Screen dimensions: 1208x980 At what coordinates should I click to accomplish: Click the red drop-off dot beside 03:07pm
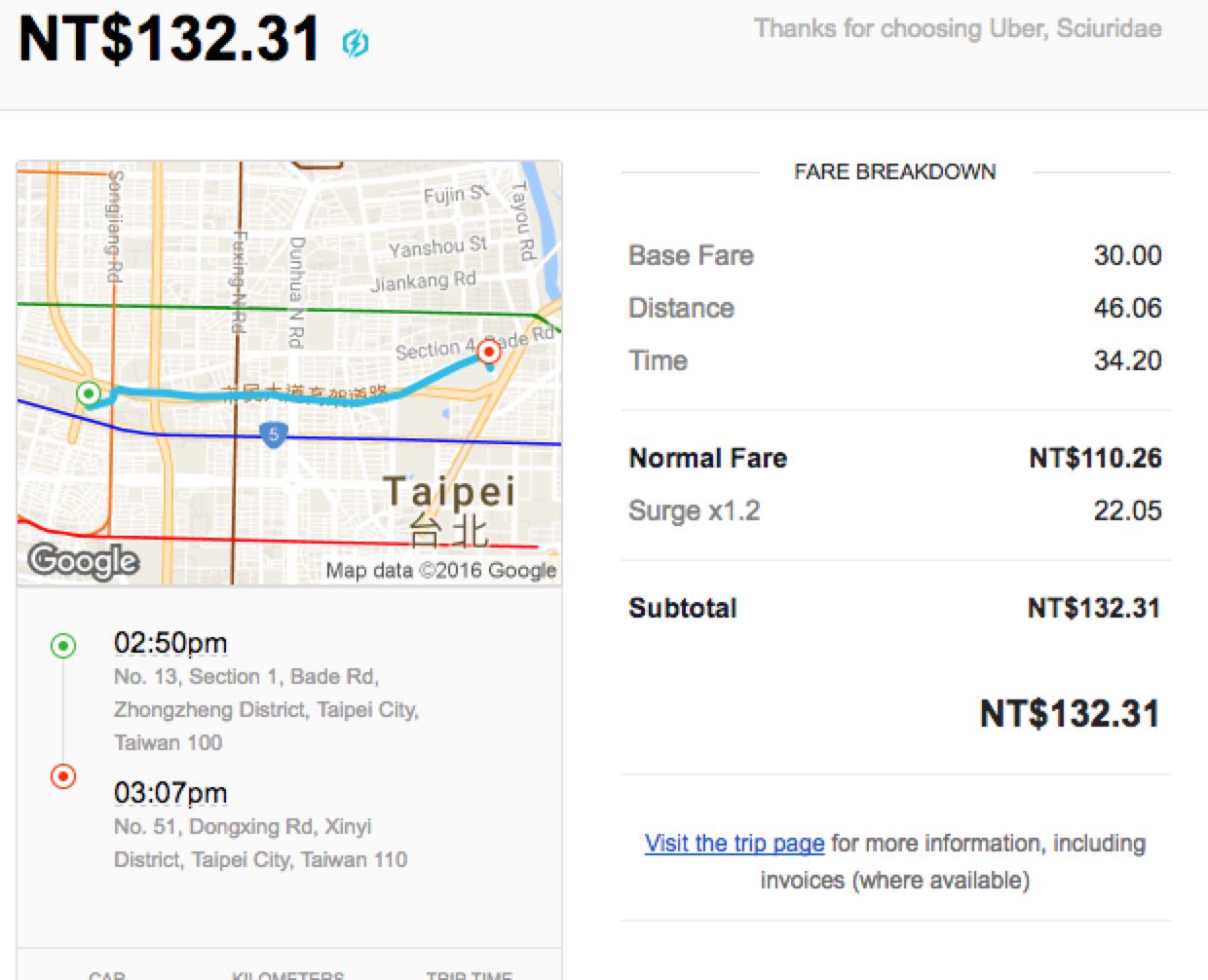(63, 776)
